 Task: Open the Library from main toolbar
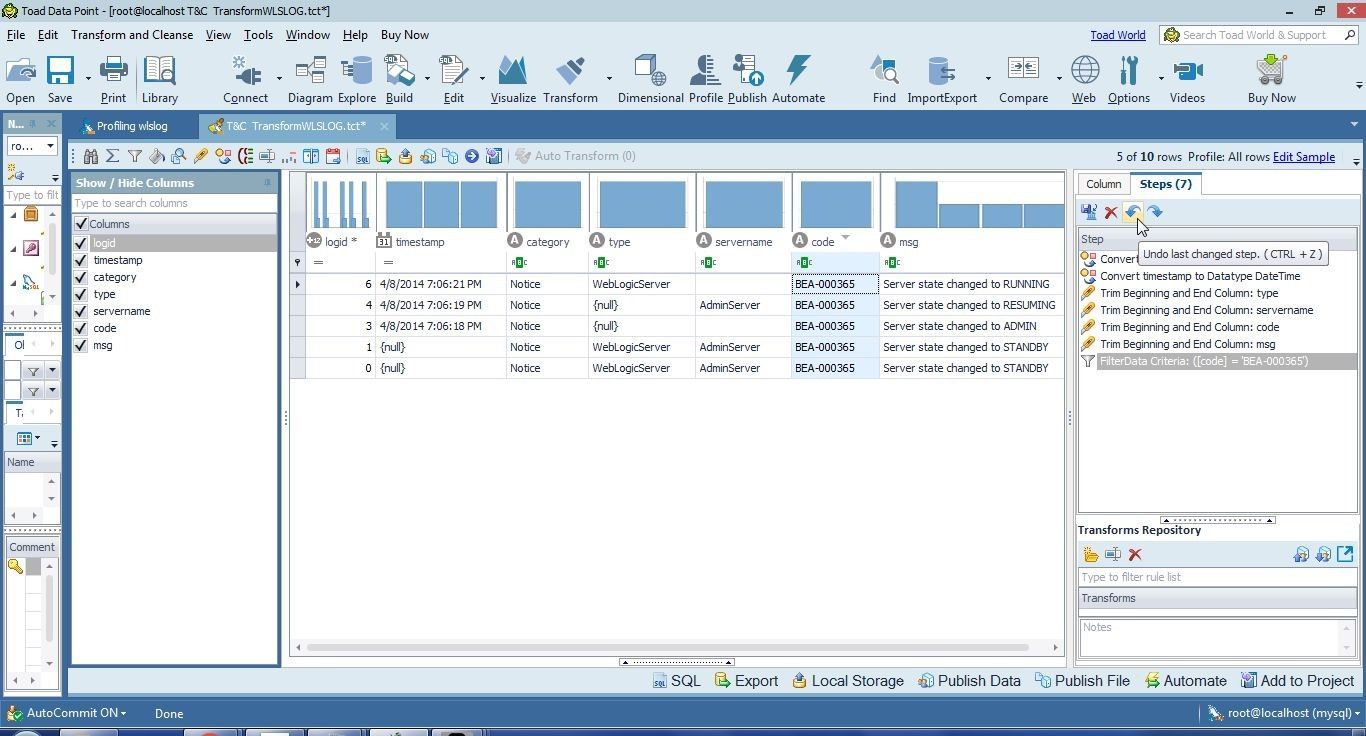[159, 80]
